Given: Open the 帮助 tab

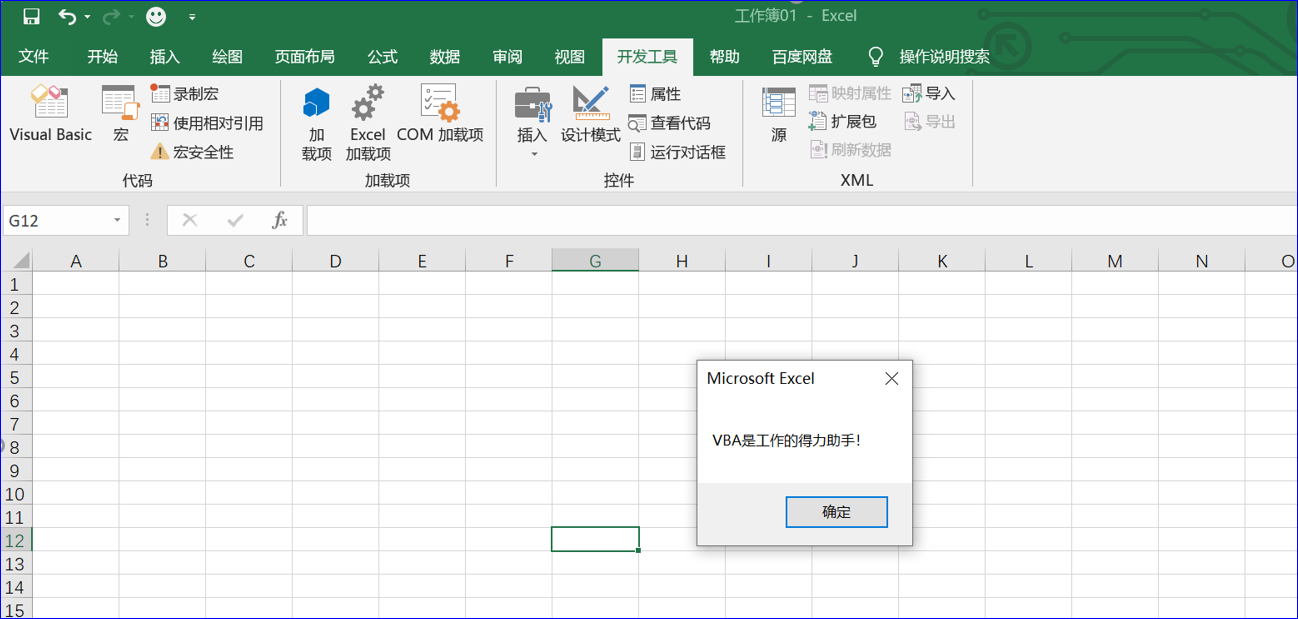Looking at the screenshot, I should pyautogui.click(x=725, y=57).
